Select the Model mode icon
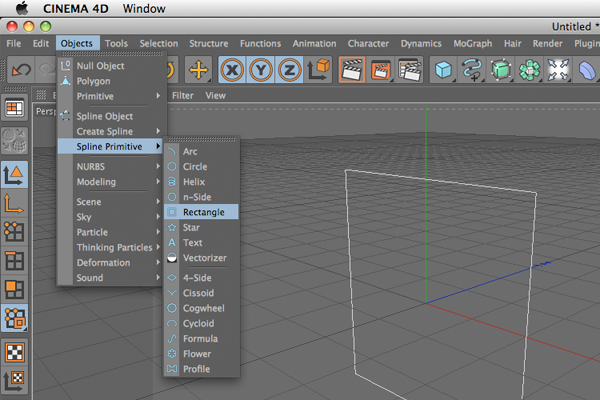 pos(15,175)
